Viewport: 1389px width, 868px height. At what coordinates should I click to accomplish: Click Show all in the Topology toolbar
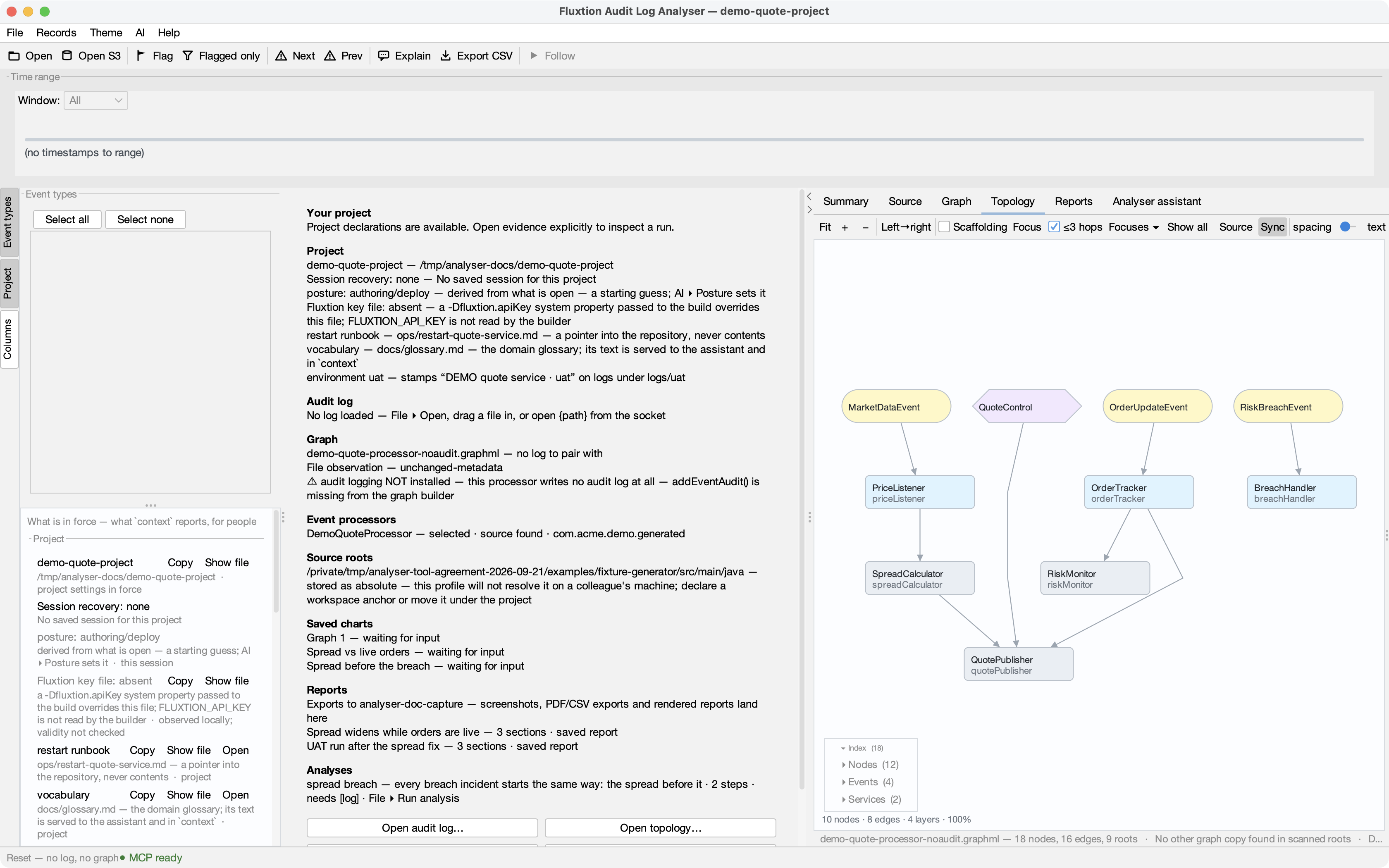point(1188,227)
